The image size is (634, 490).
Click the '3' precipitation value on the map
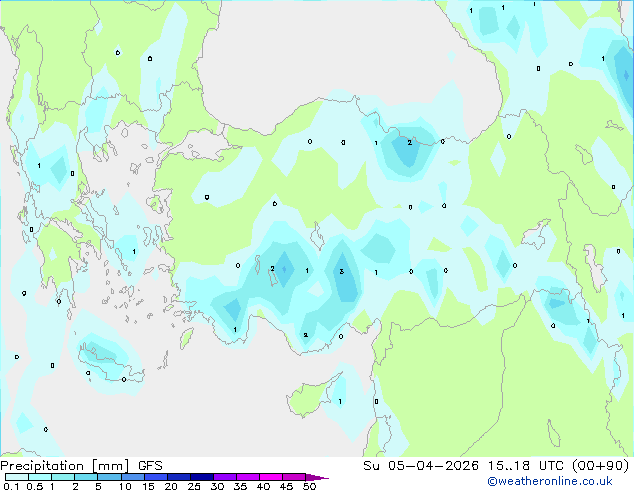[342, 271]
